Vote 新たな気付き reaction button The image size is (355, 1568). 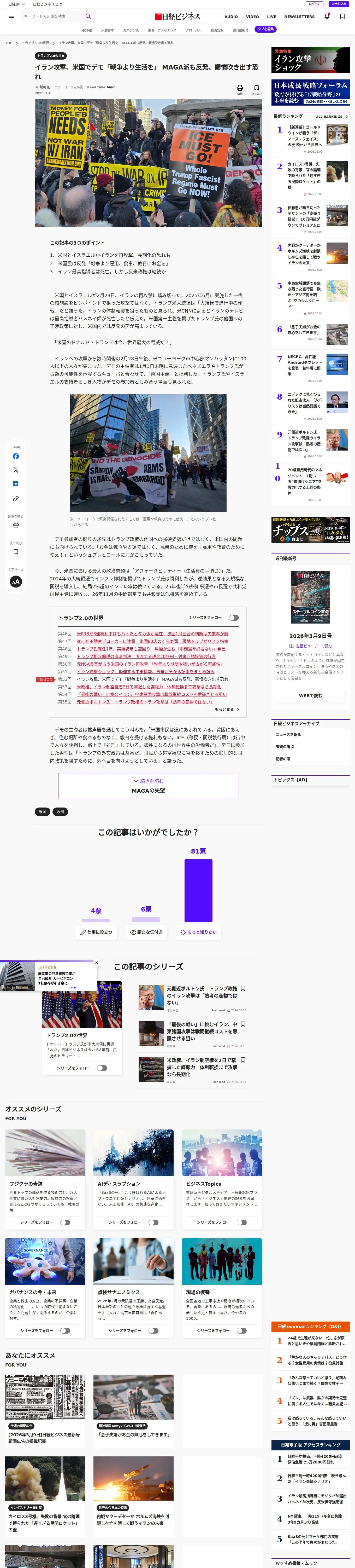coord(146,932)
